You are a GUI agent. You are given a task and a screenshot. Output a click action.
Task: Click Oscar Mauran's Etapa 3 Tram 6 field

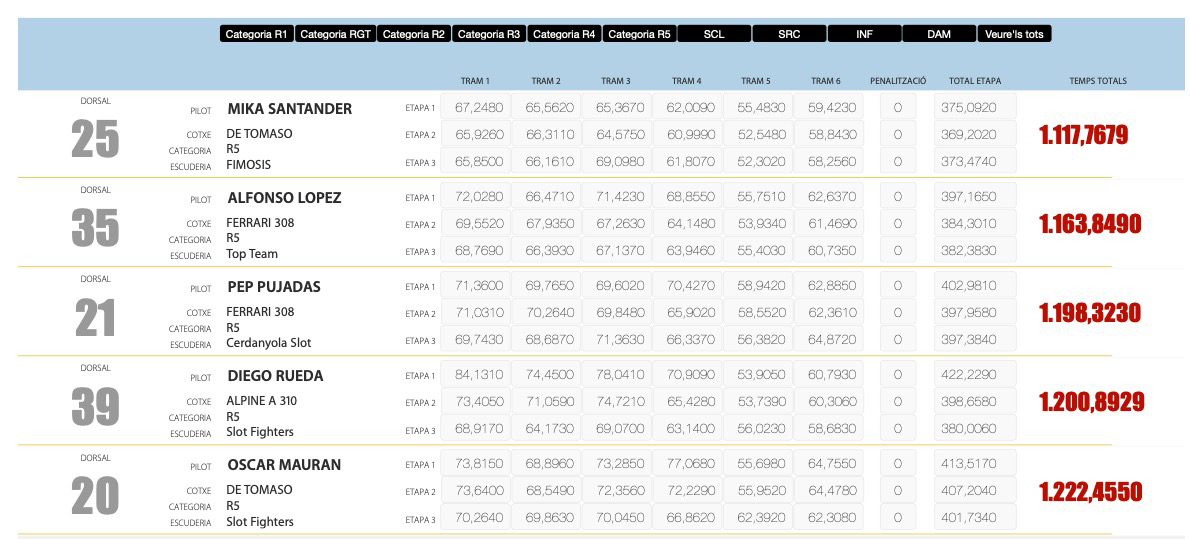830,519
